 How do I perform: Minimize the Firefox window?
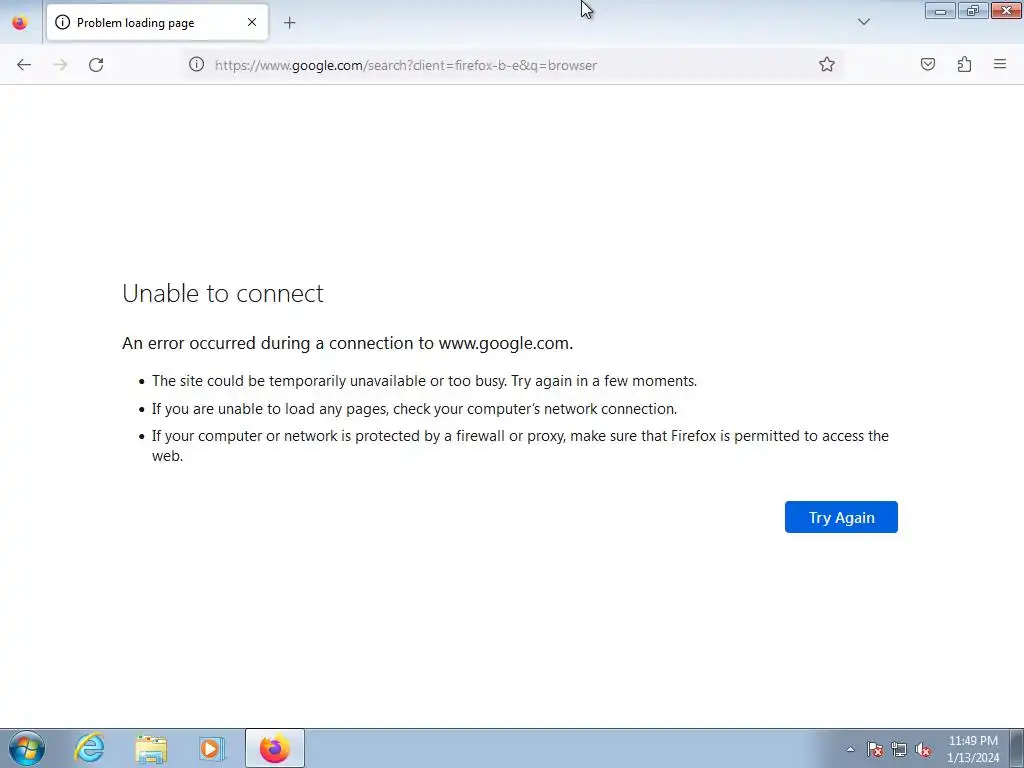[x=940, y=10]
